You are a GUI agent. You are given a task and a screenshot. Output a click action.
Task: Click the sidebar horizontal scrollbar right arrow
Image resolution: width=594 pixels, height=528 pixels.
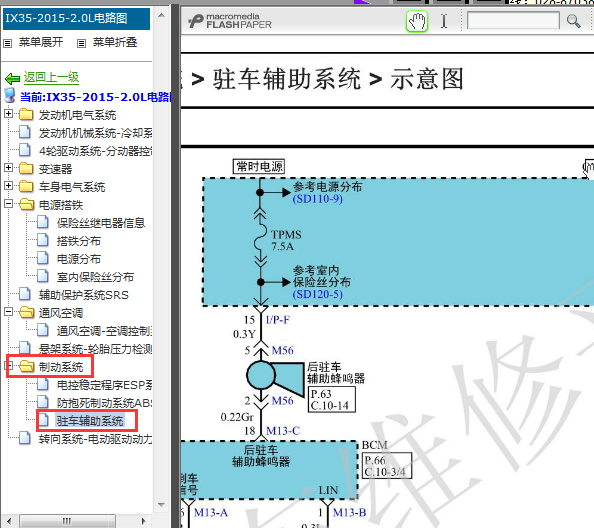pos(144,521)
